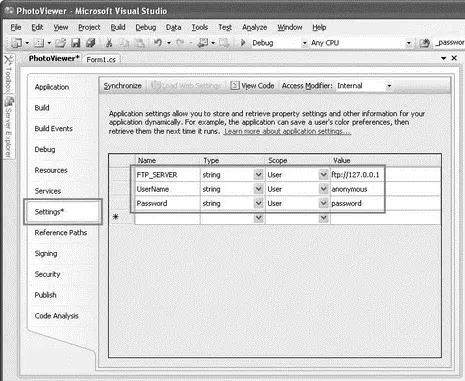
Task: Open the undo history dropdown arrow
Action: [x=169, y=43]
